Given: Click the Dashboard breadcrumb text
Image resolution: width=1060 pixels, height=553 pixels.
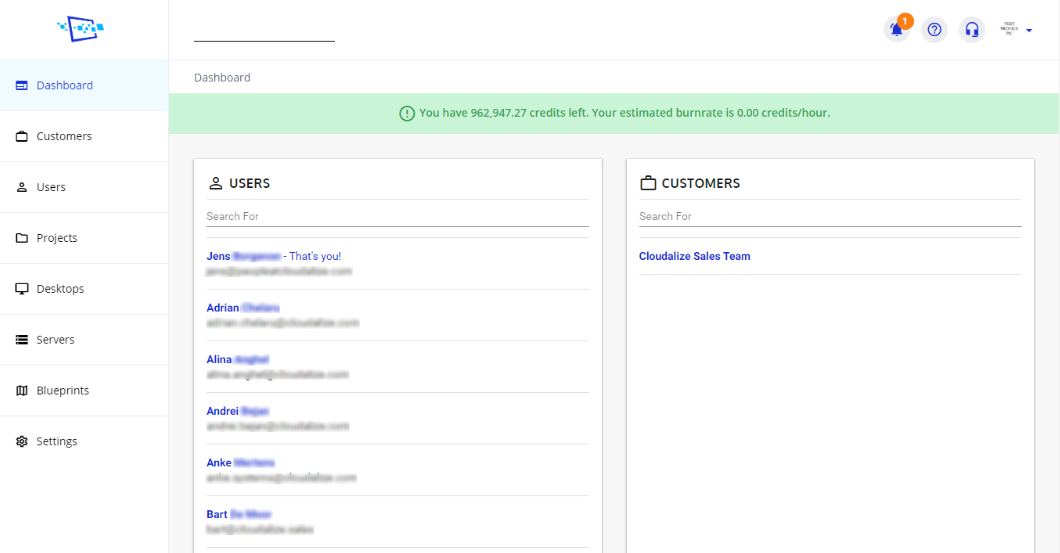Looking at the screenshot, I should point(222,78).
